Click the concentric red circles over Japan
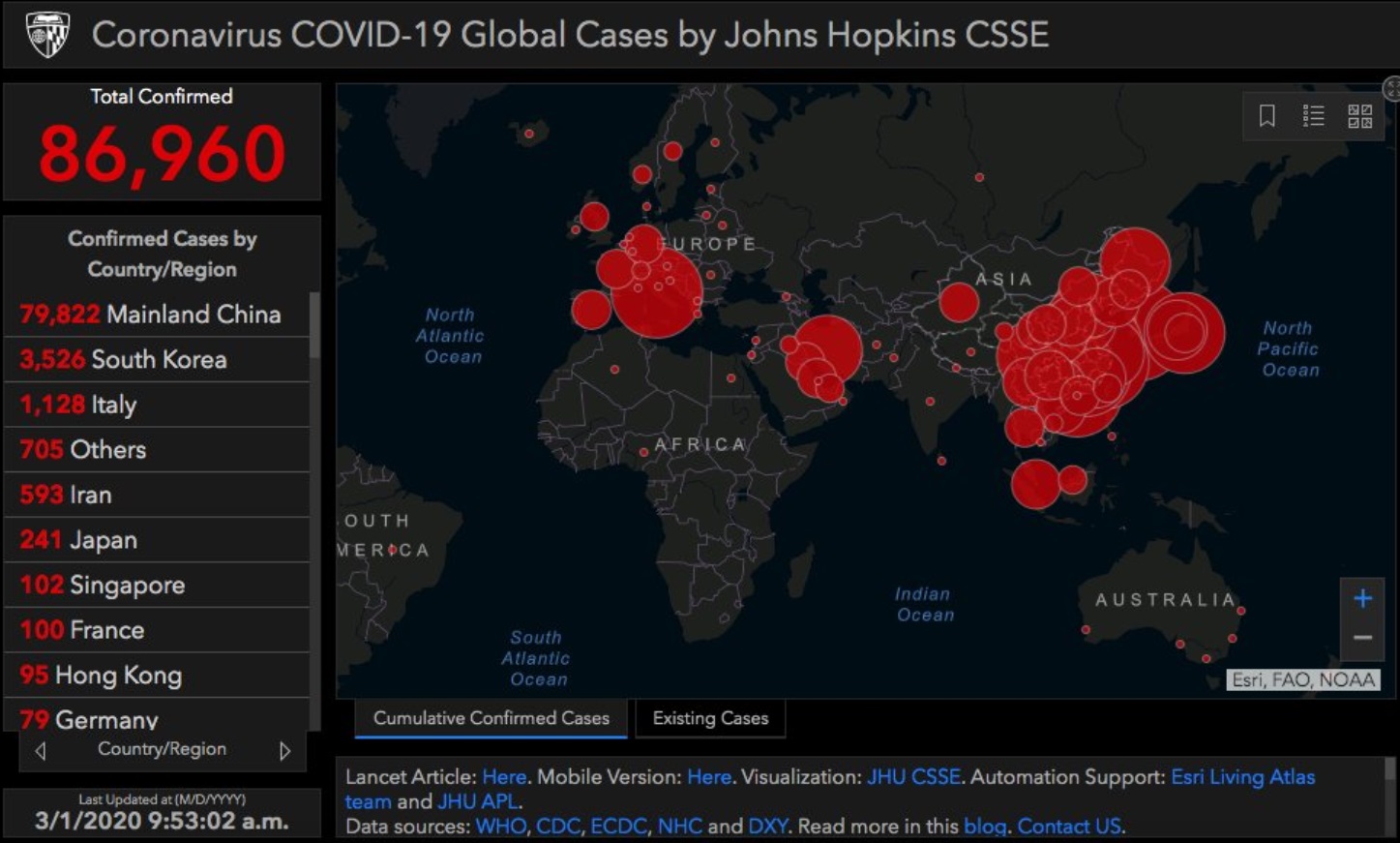Screen dimensions: 1400x843 coord(1182,332)
